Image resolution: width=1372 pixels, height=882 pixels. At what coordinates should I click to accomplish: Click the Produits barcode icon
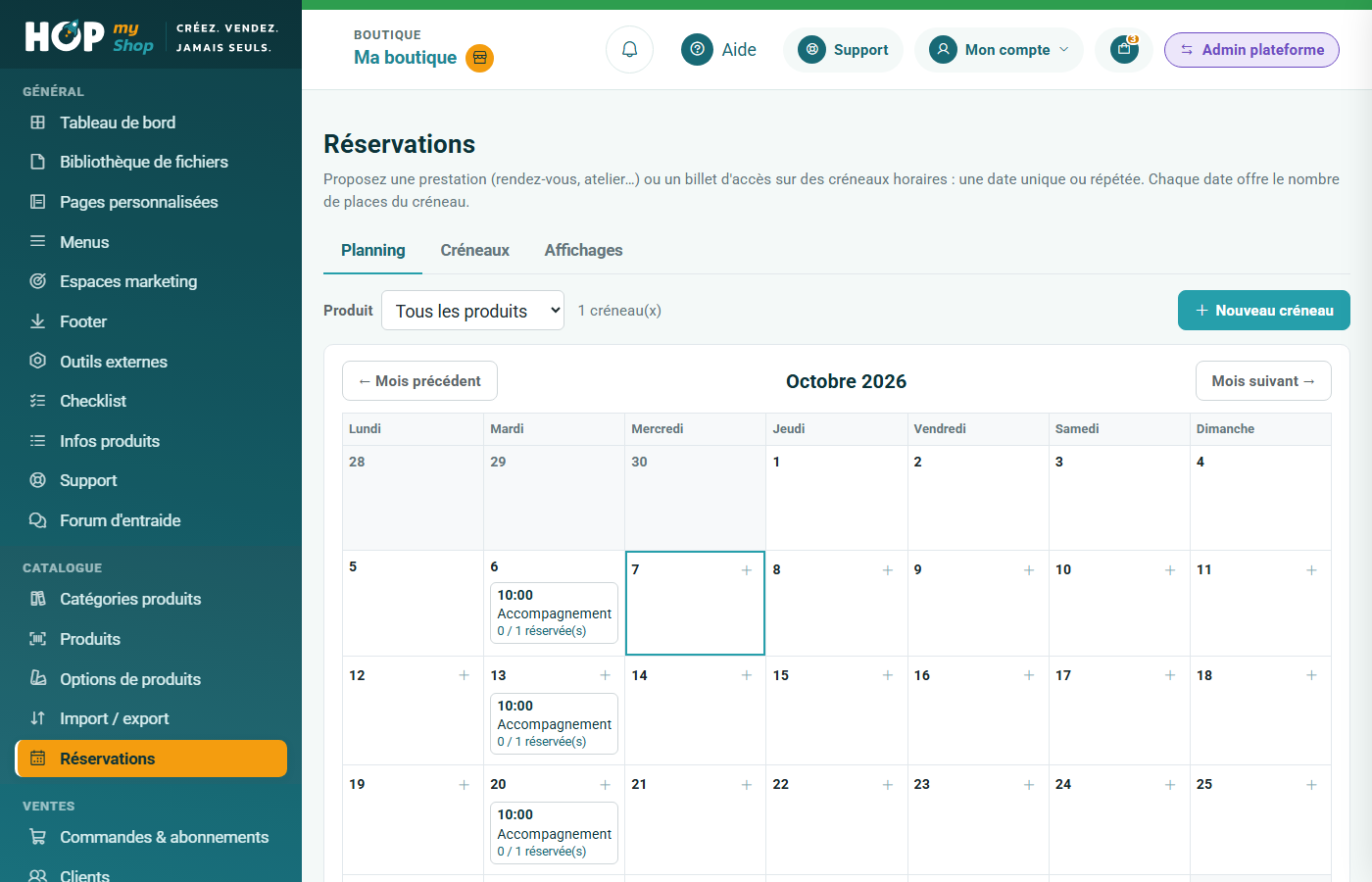click(x=38, y=639)
